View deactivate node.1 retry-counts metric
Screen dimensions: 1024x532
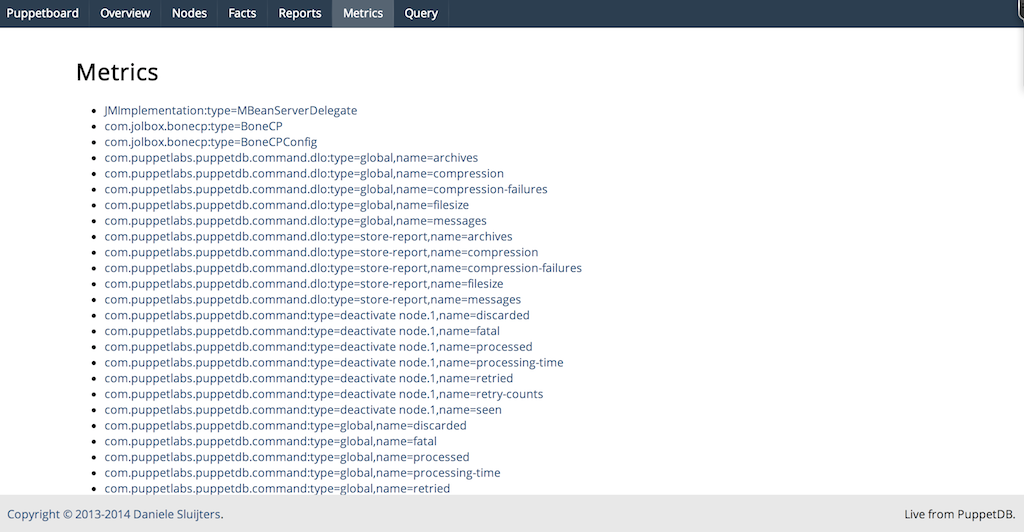click(324, 394)
